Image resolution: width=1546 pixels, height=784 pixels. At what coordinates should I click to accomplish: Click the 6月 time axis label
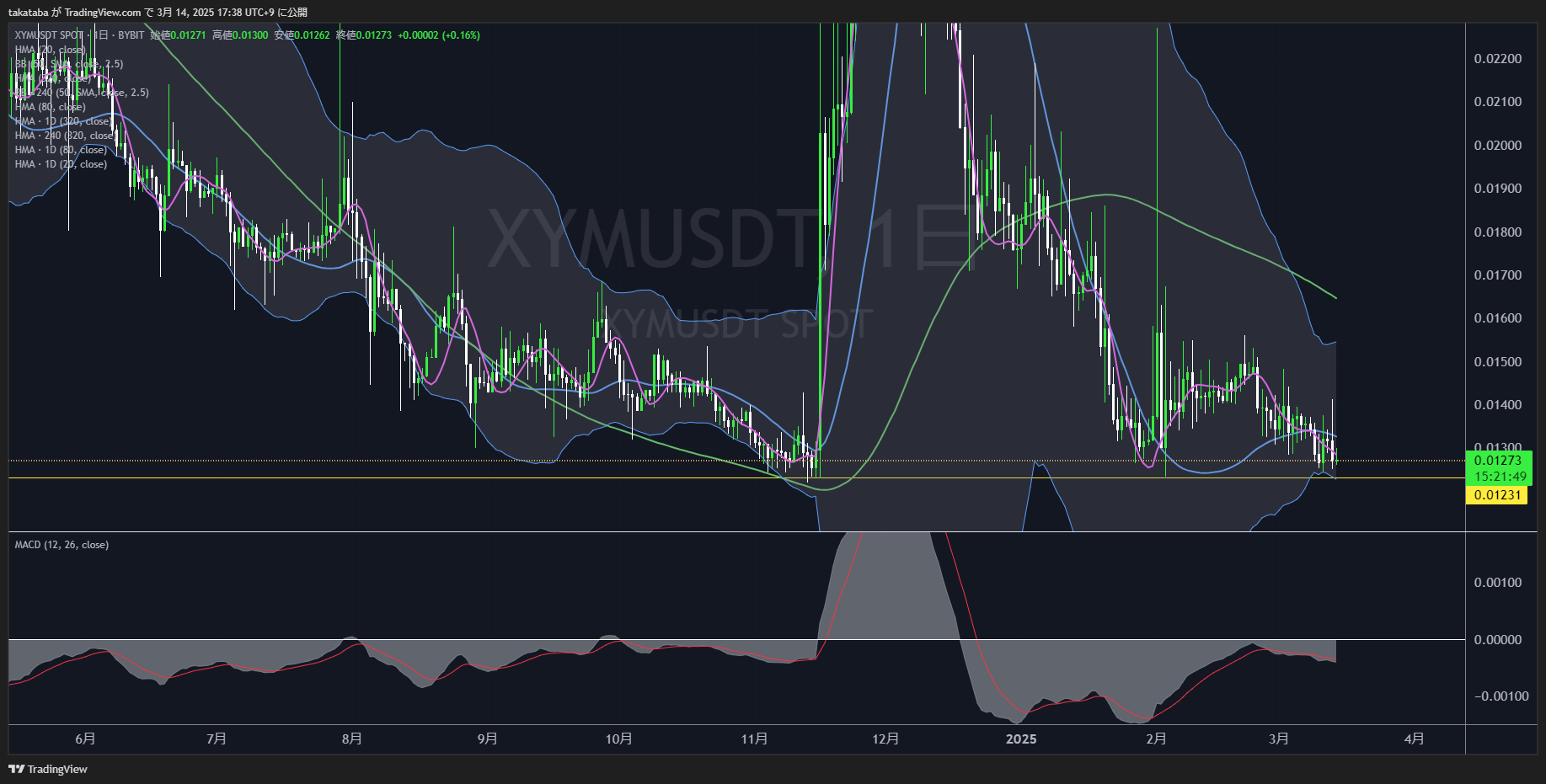click(85, 739)
